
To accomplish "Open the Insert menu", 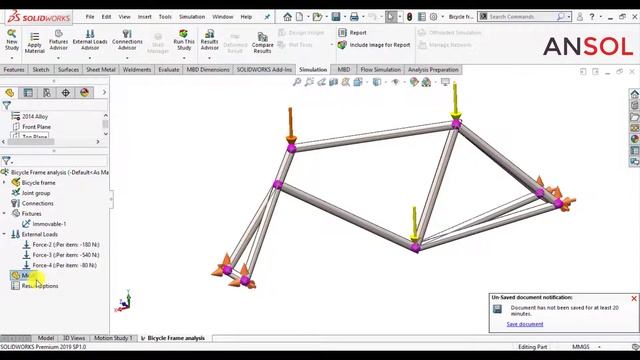I will pos(144,17).
